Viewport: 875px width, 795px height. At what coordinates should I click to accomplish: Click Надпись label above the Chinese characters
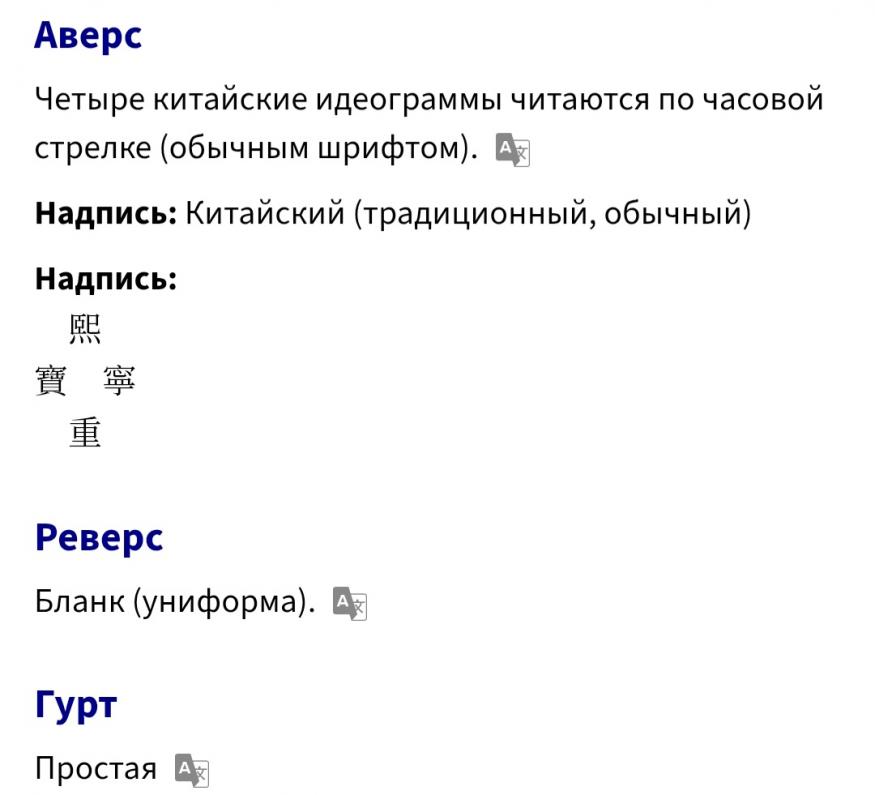click(106, 279)
